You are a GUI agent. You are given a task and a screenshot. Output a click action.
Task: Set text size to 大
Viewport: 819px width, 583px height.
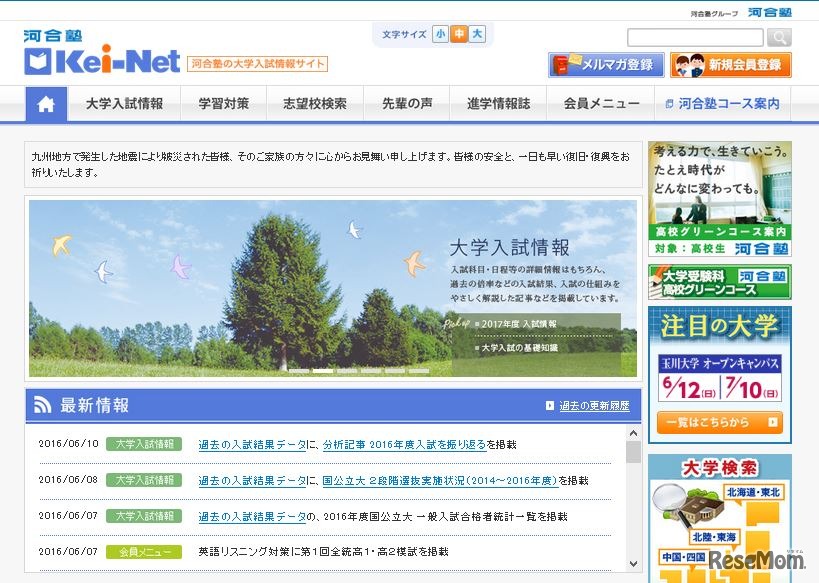(477, 34)
